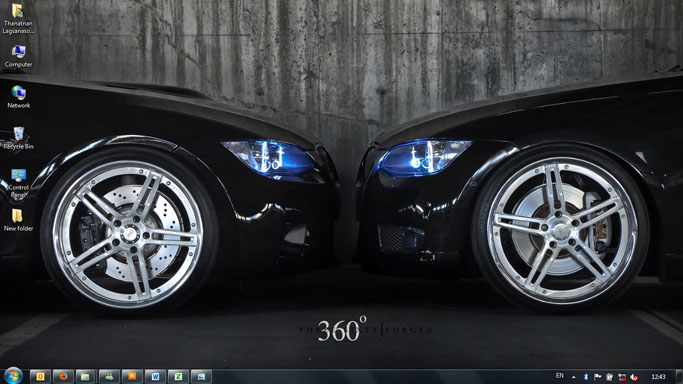Open the network status tray icon
Image resolution: width=683 pixels, height=384 pixels.
click(622, 377)
